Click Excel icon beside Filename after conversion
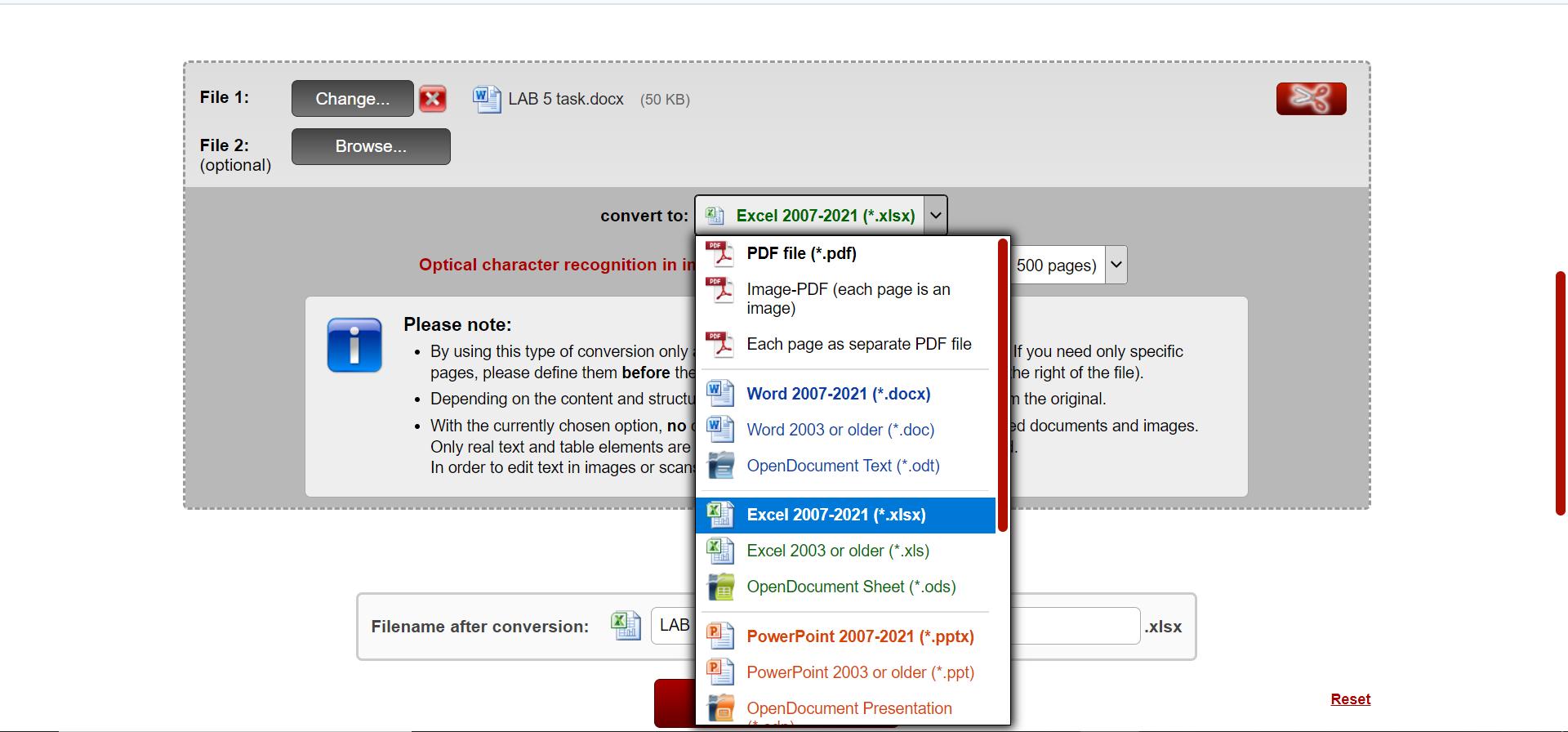The image size is (1568, 732). click(x=626, y=627)
